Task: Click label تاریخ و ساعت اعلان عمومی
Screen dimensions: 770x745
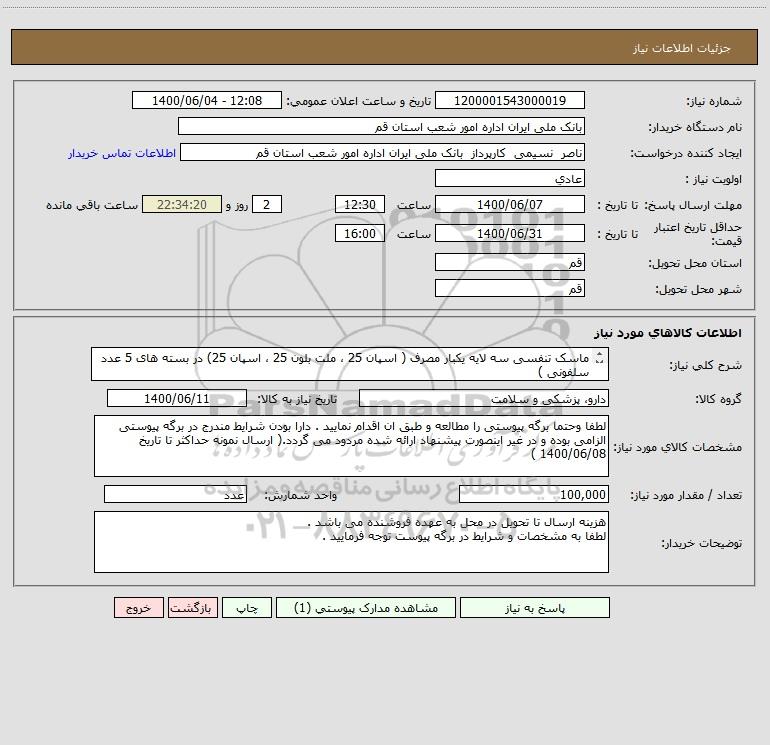Action: click(358, 101)
